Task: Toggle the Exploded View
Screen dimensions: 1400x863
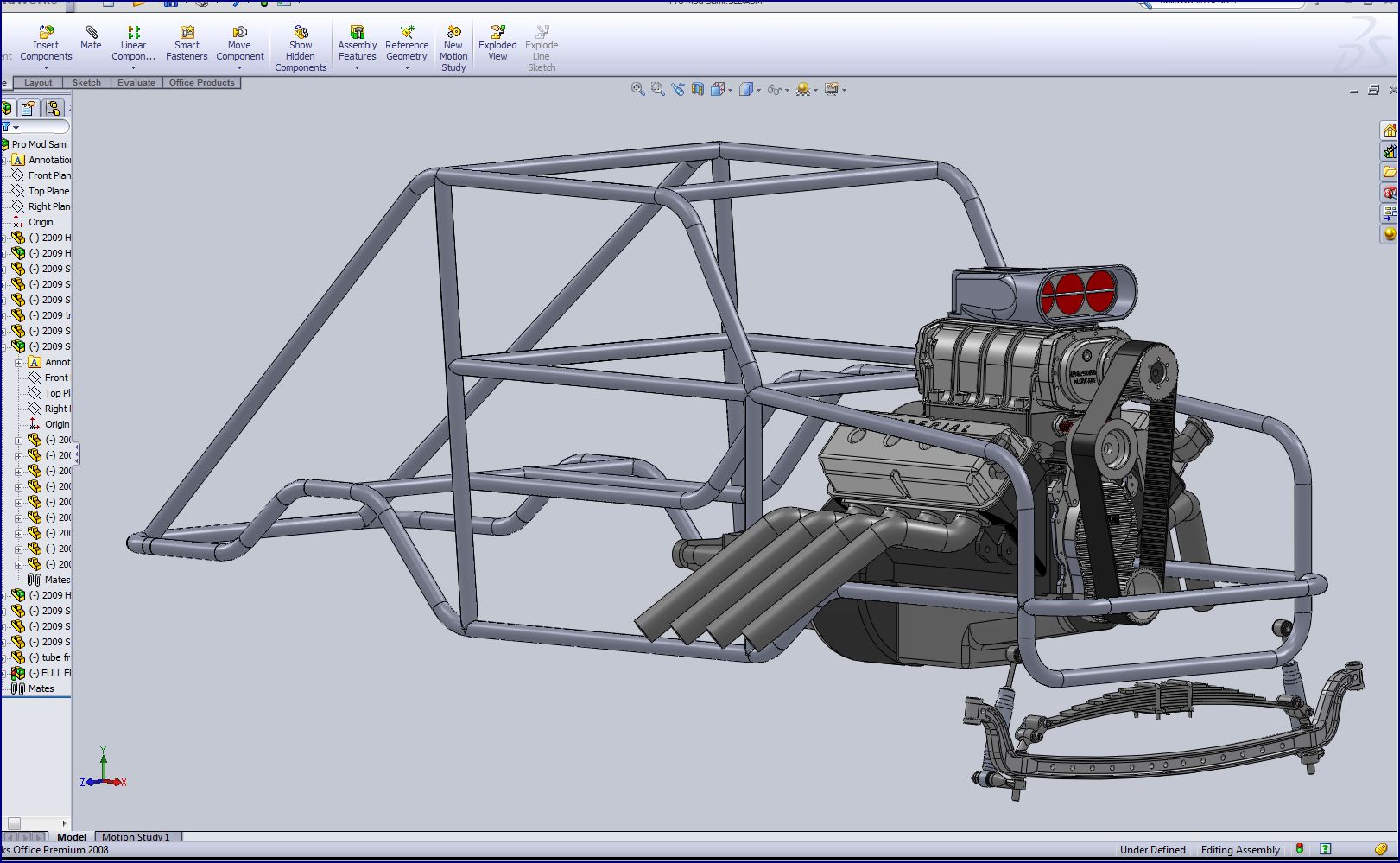Action: pos(497,44)
